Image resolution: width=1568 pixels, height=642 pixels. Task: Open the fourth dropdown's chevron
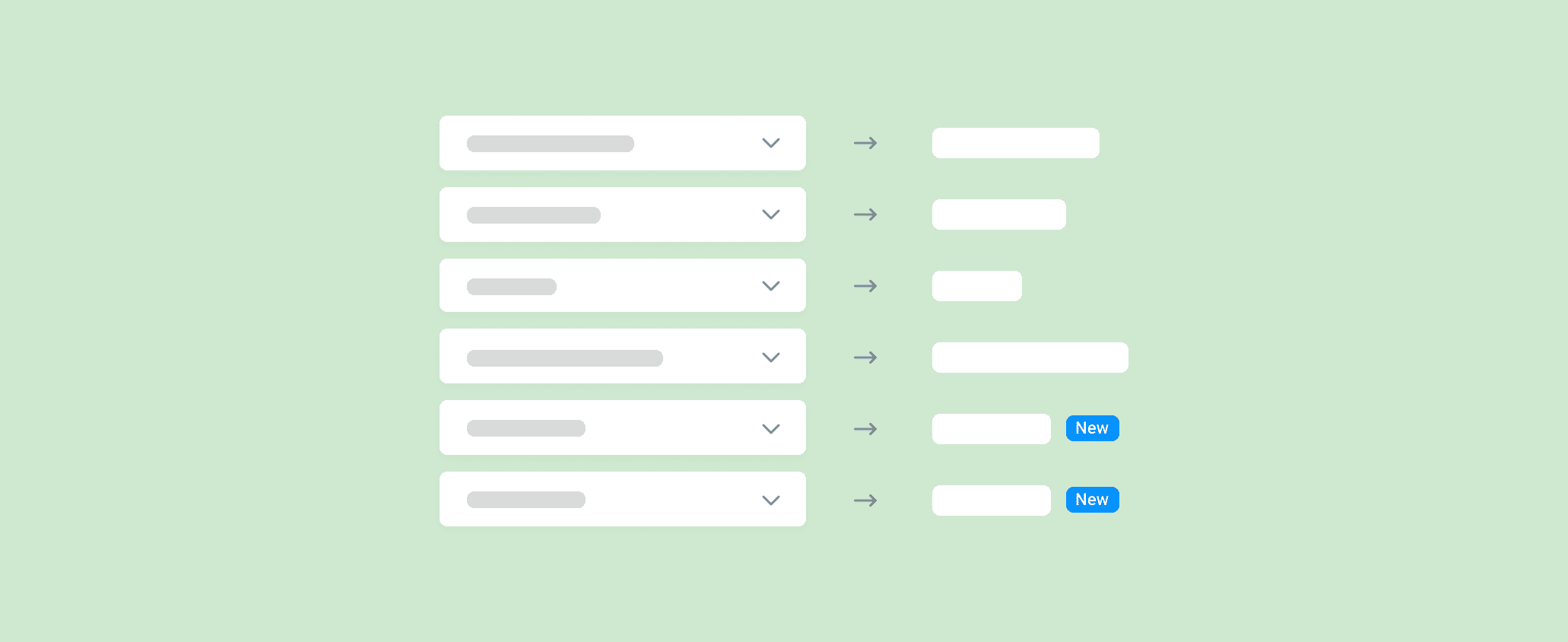[771, 358]
